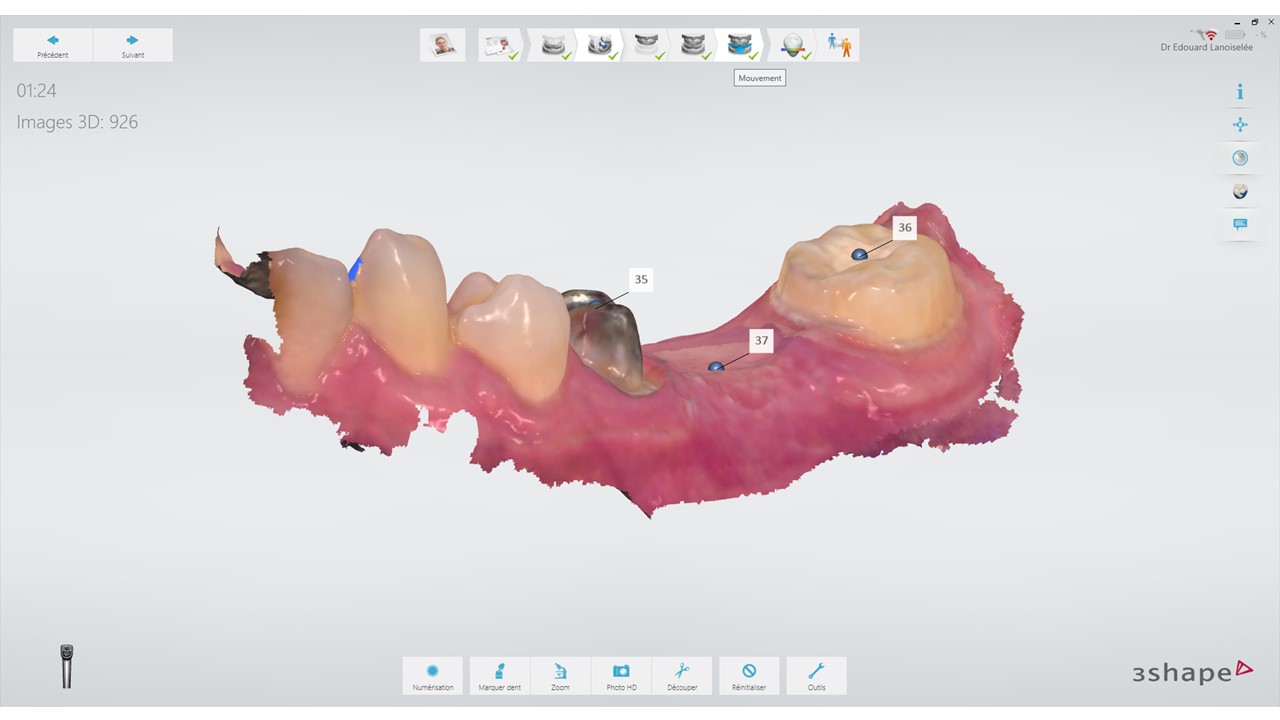Image resolution: width=1280 pixels, height=720 pixels.
Task: Open the Outils wrench menu
Action: pyautogui.click(x=816, y=675)
